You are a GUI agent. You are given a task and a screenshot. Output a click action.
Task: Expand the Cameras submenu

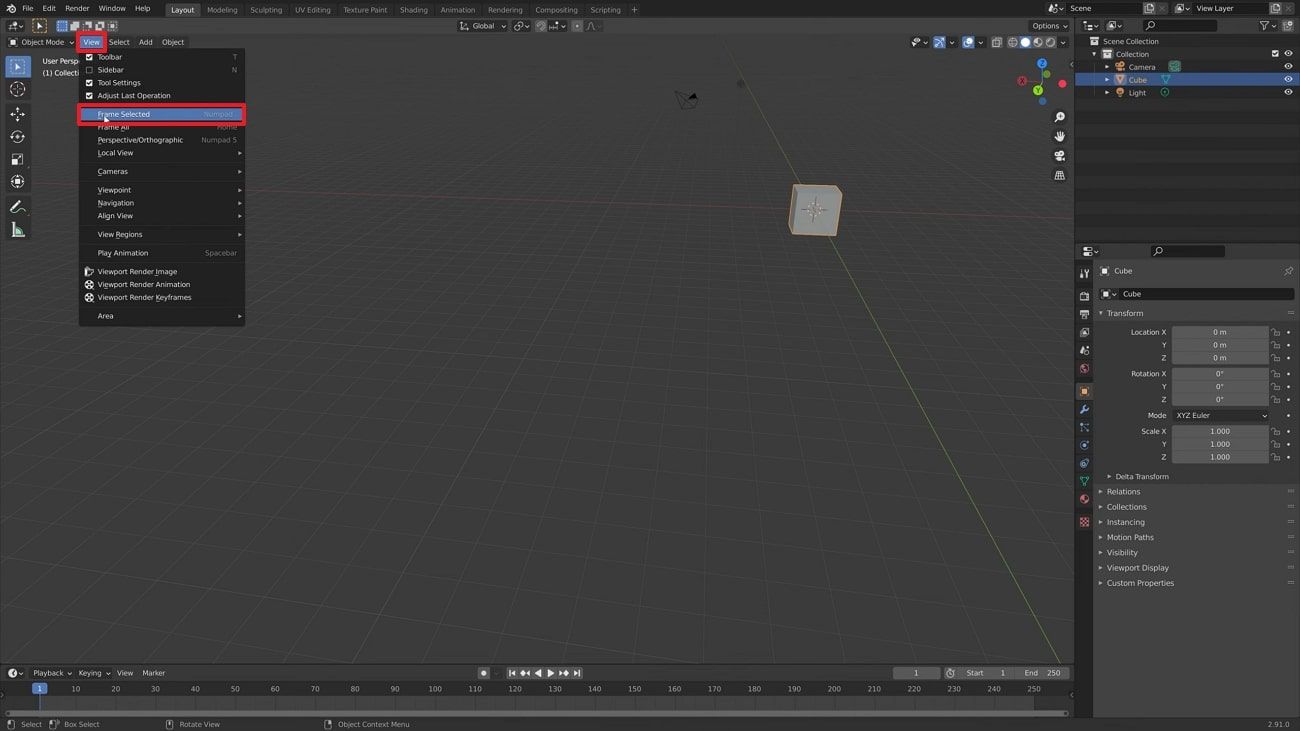(x=160, y=171)
